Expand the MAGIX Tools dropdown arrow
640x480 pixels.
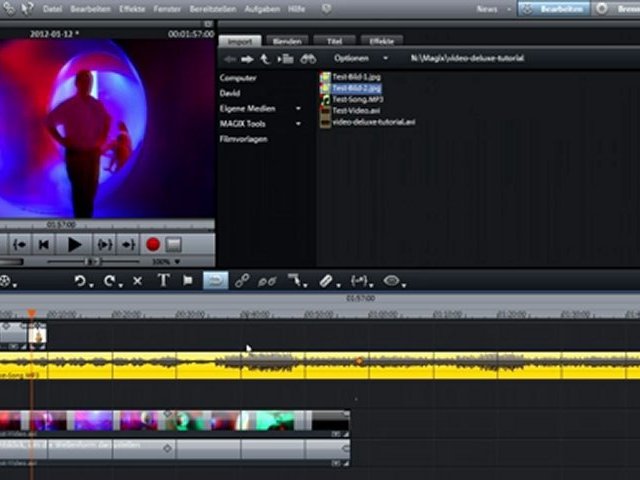[298, 124]
